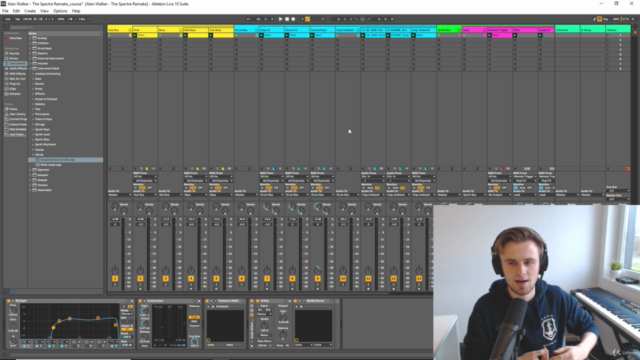Expand the Electric instrument folder
640x360 pixels.
pyautogui.click(x=30, y=53)
